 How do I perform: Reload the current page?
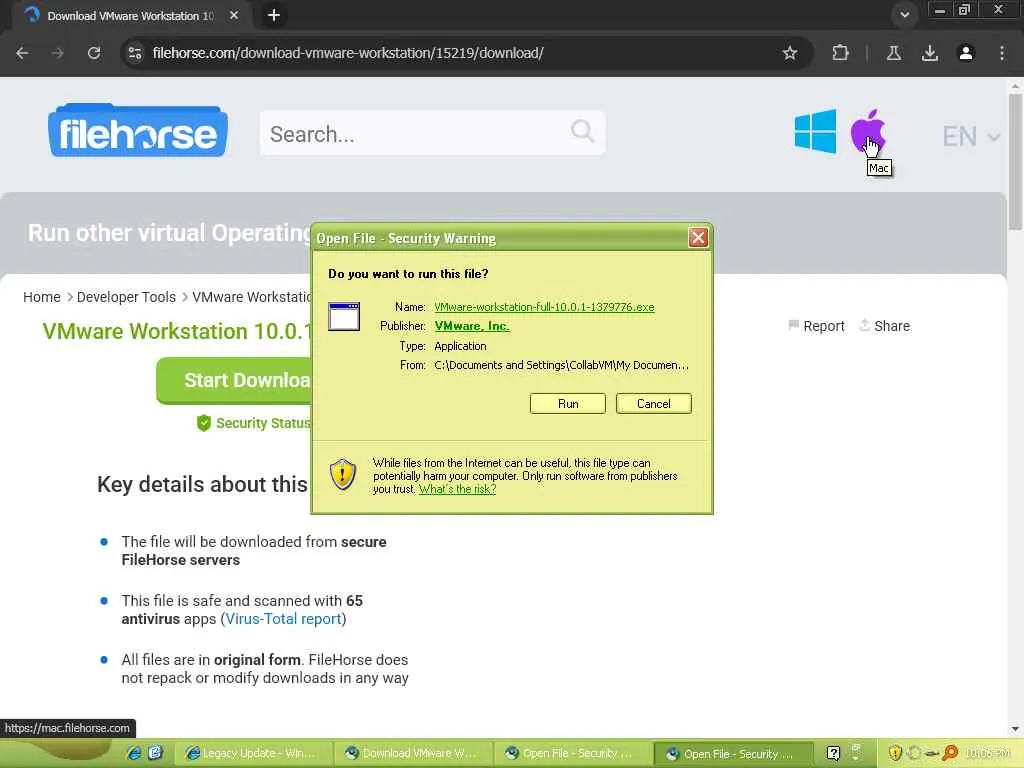(94, 53)
